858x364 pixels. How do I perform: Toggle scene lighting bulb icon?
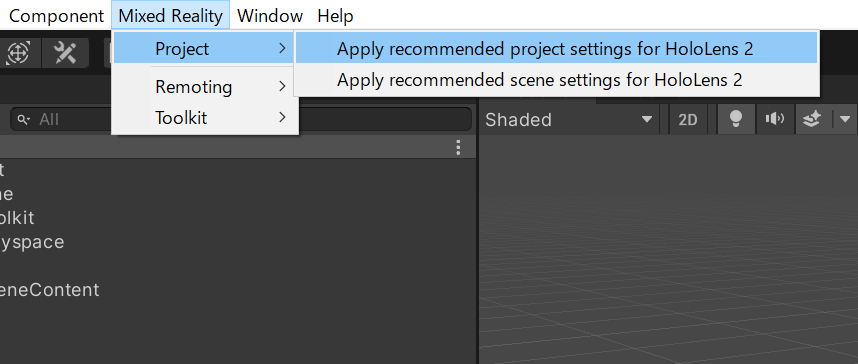(x=736, y=119)
